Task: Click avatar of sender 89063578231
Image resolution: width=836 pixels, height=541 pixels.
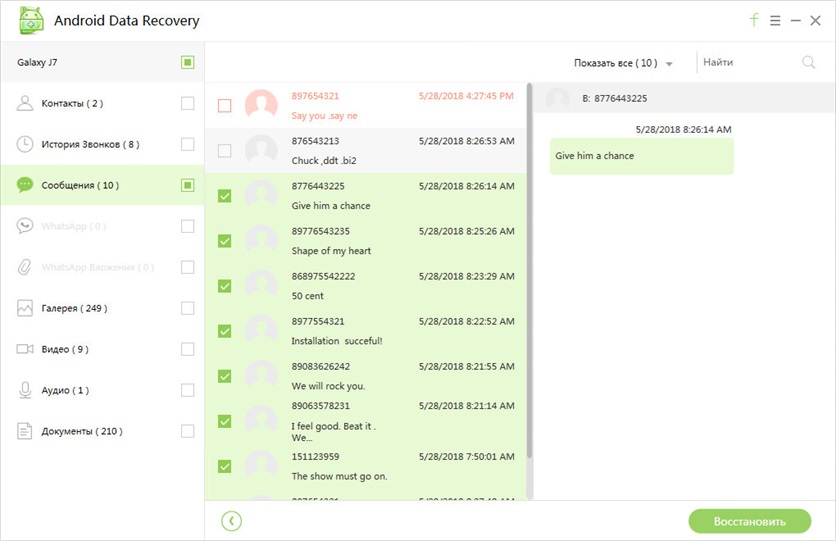Action: (x=261, y=421)
